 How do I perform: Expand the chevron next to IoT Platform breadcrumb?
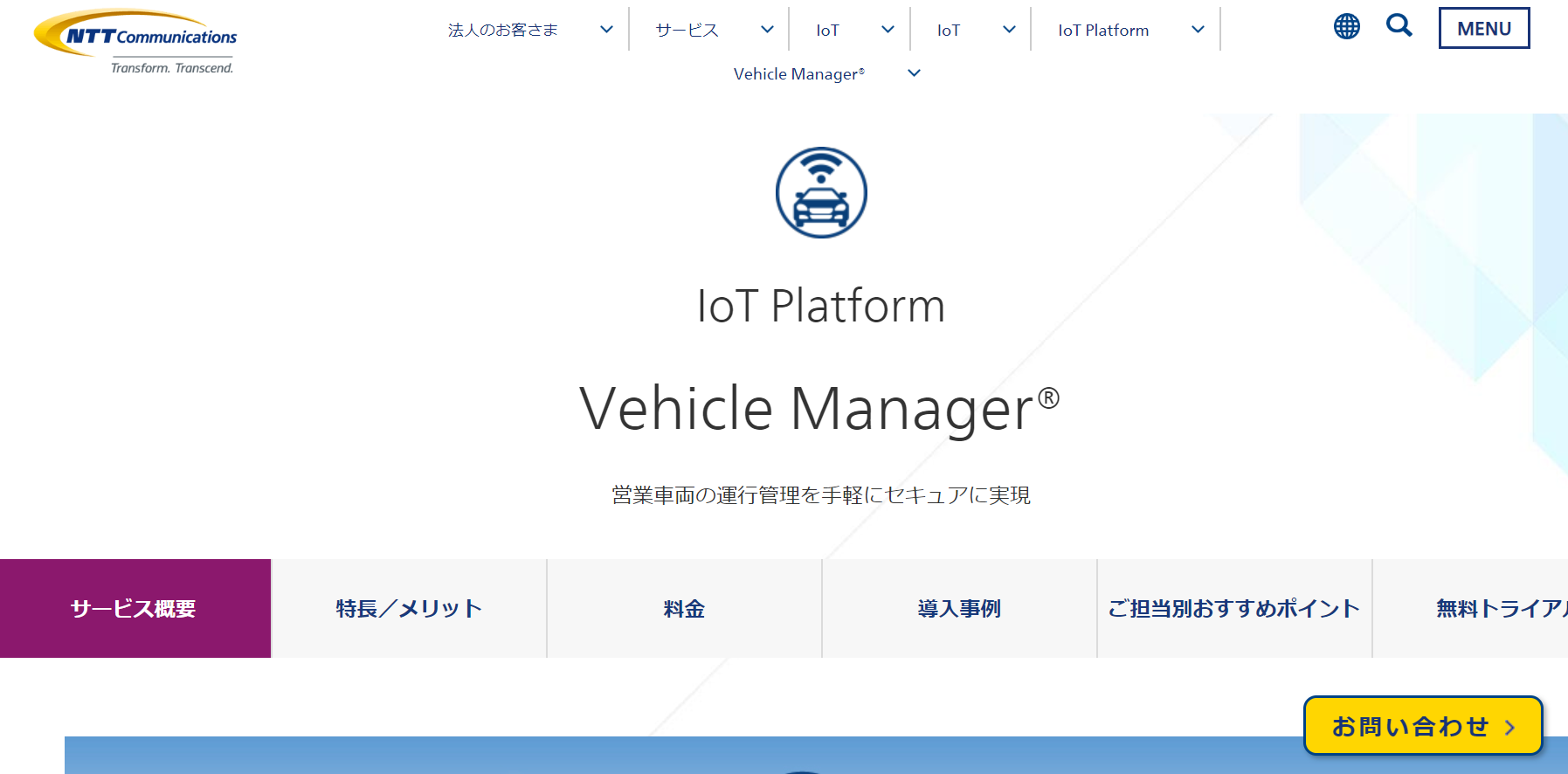[1198, 30]
